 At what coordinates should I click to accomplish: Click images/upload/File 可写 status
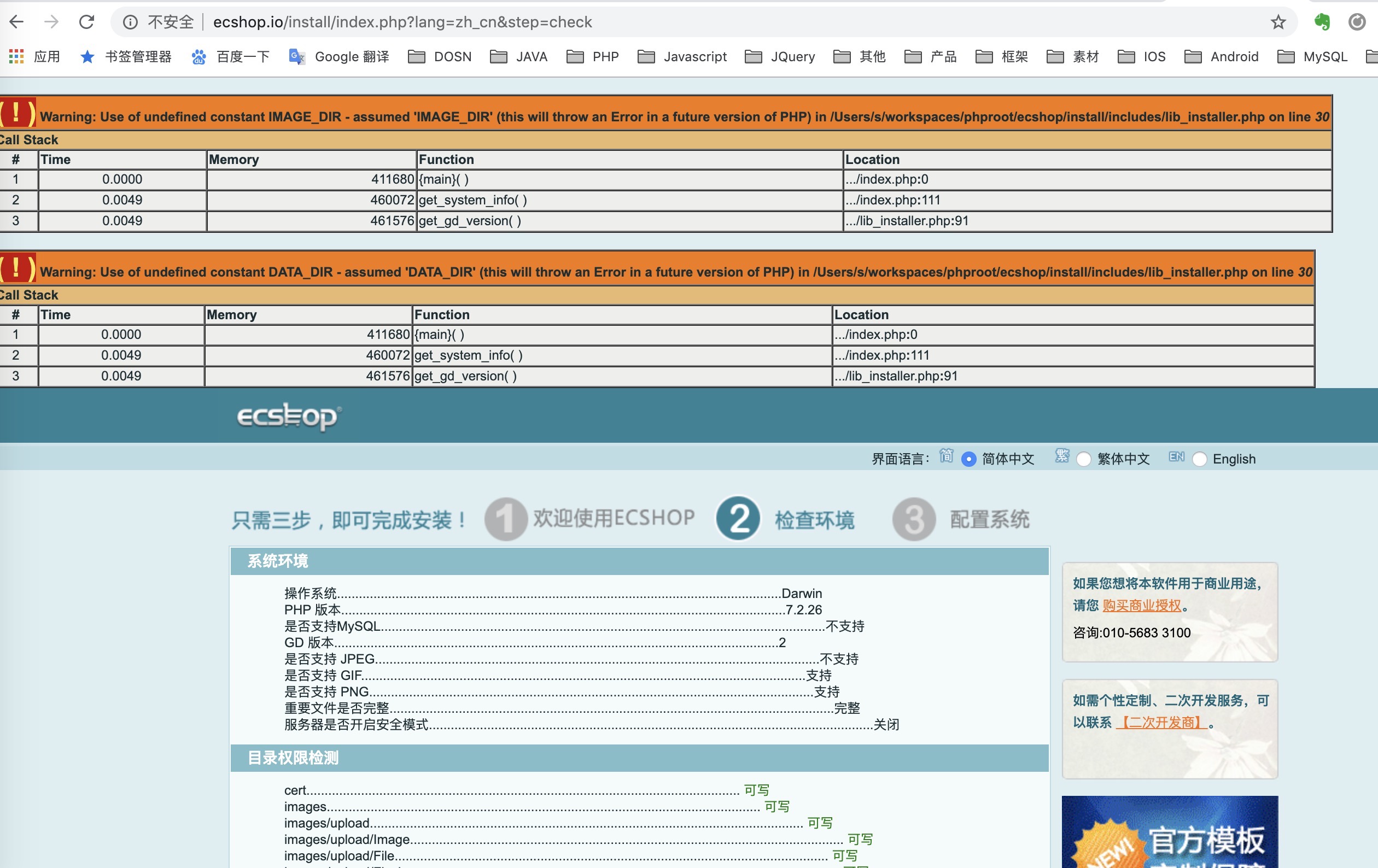tap(845, 855)
